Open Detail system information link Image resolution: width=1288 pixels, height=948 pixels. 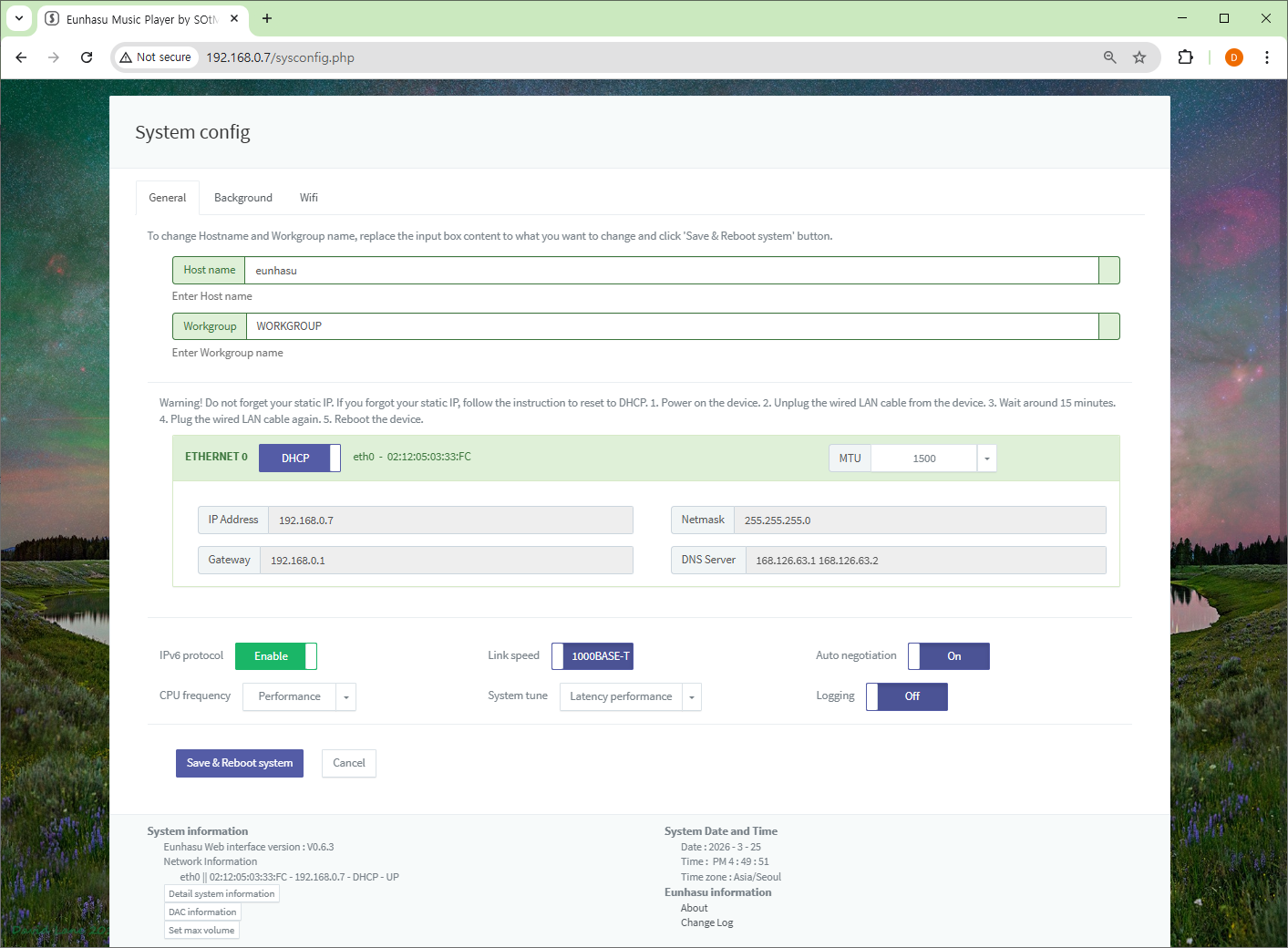click(x=222, y=894)
